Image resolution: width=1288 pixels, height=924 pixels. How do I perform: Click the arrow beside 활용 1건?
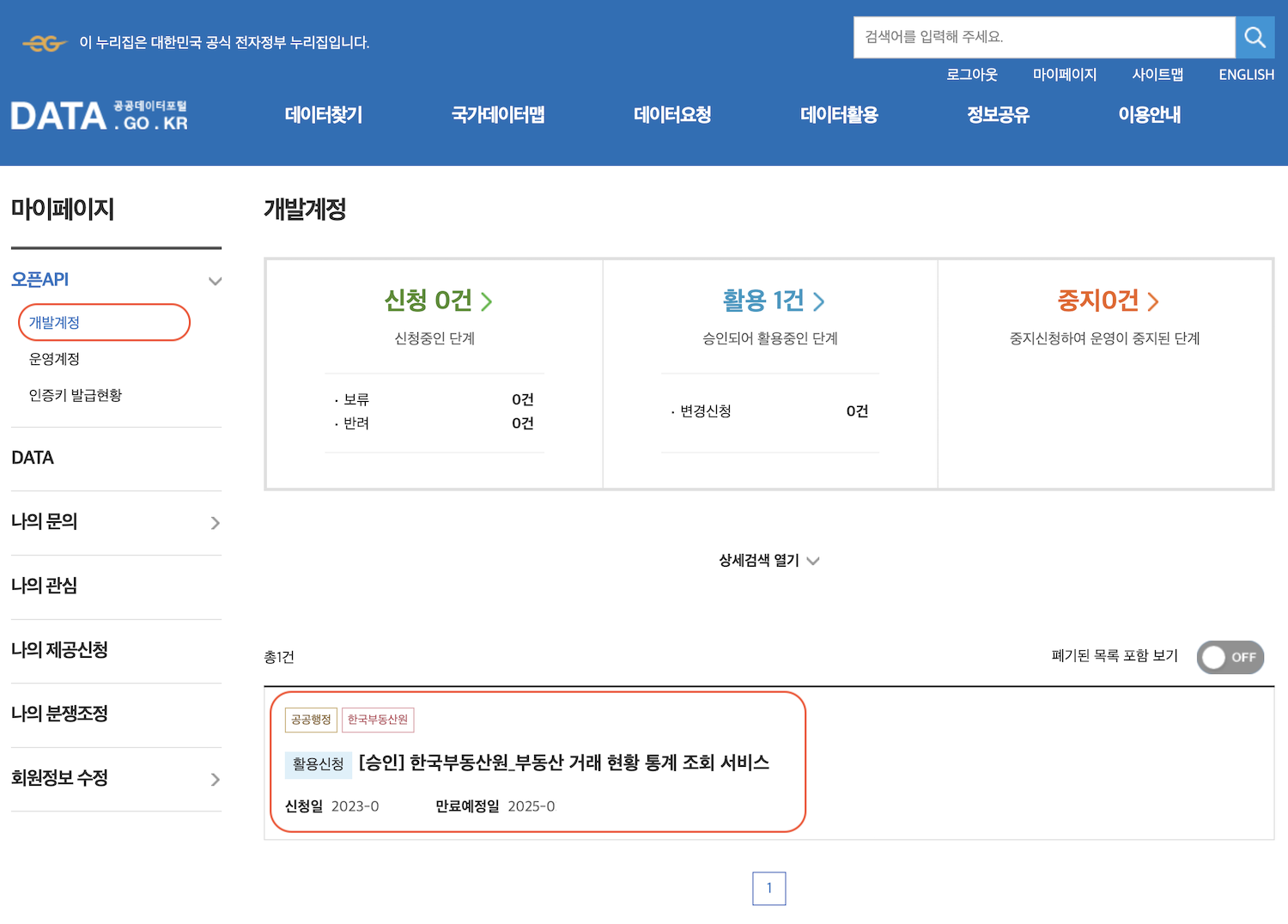click(818, 301)
